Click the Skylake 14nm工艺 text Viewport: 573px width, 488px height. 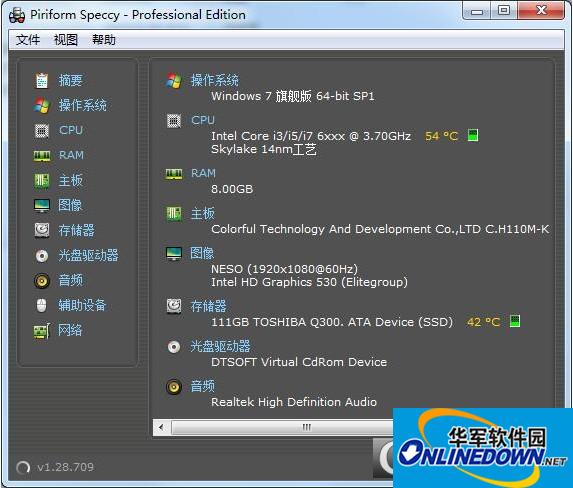264,149
